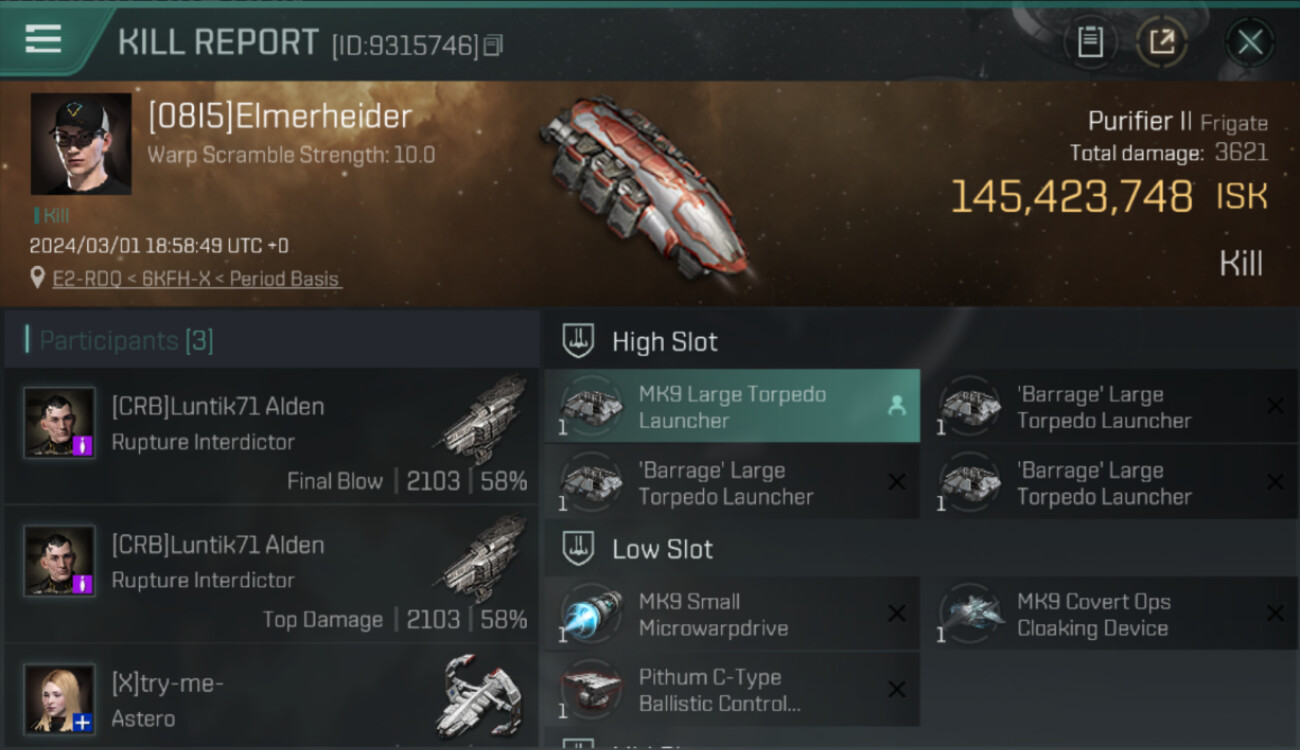1300x750 pixels.
Task: Click the Low Slot section icon
Action: pos(577,548)
